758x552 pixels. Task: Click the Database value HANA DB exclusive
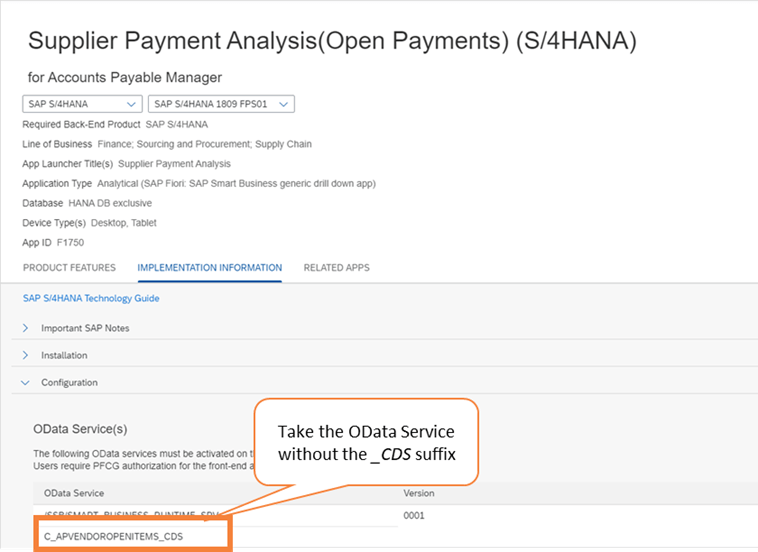(110, 203)
